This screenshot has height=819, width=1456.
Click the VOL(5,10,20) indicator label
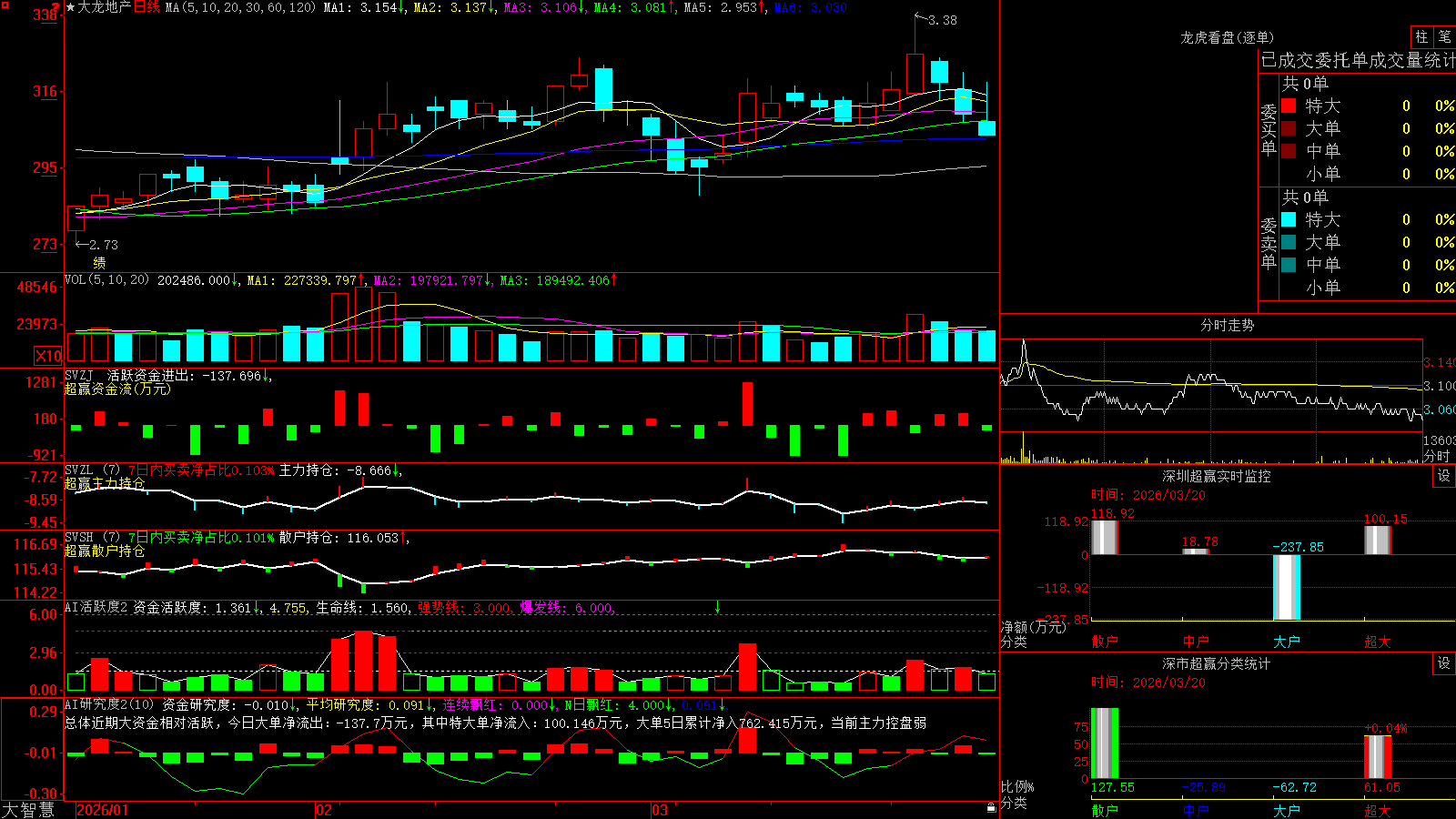click(106, 279)
